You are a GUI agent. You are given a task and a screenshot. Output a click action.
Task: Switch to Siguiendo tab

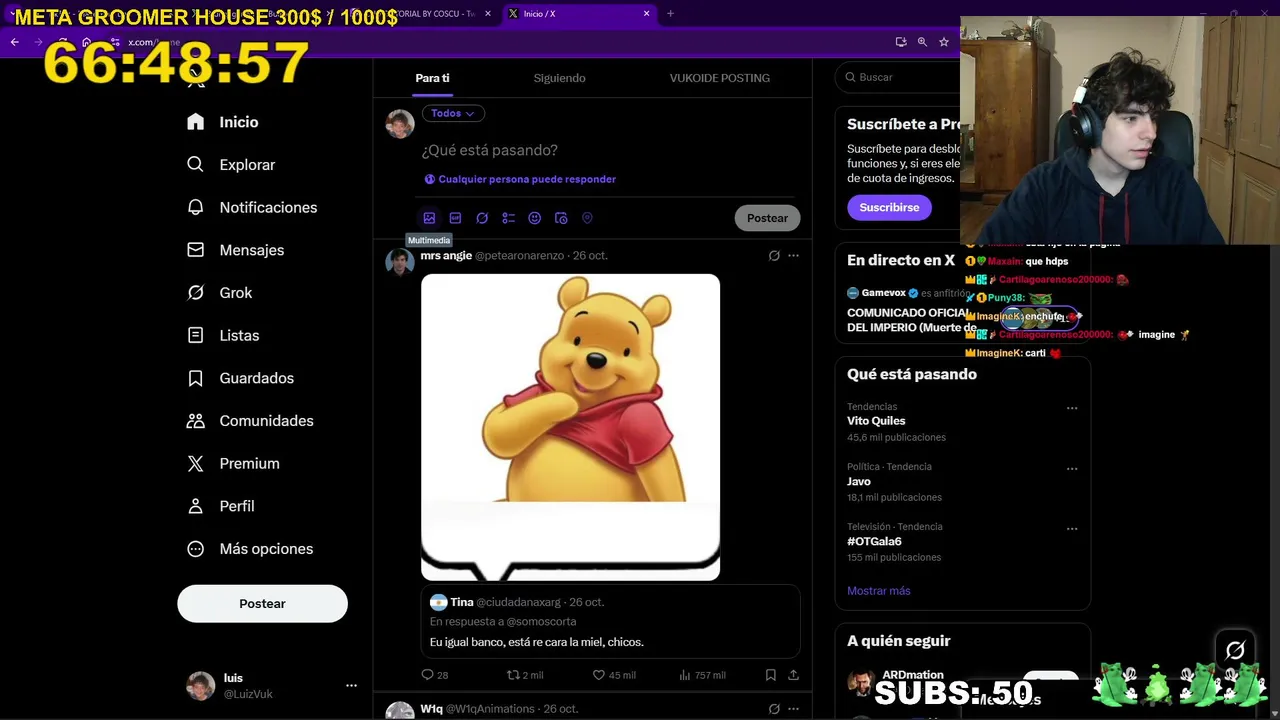559,78
